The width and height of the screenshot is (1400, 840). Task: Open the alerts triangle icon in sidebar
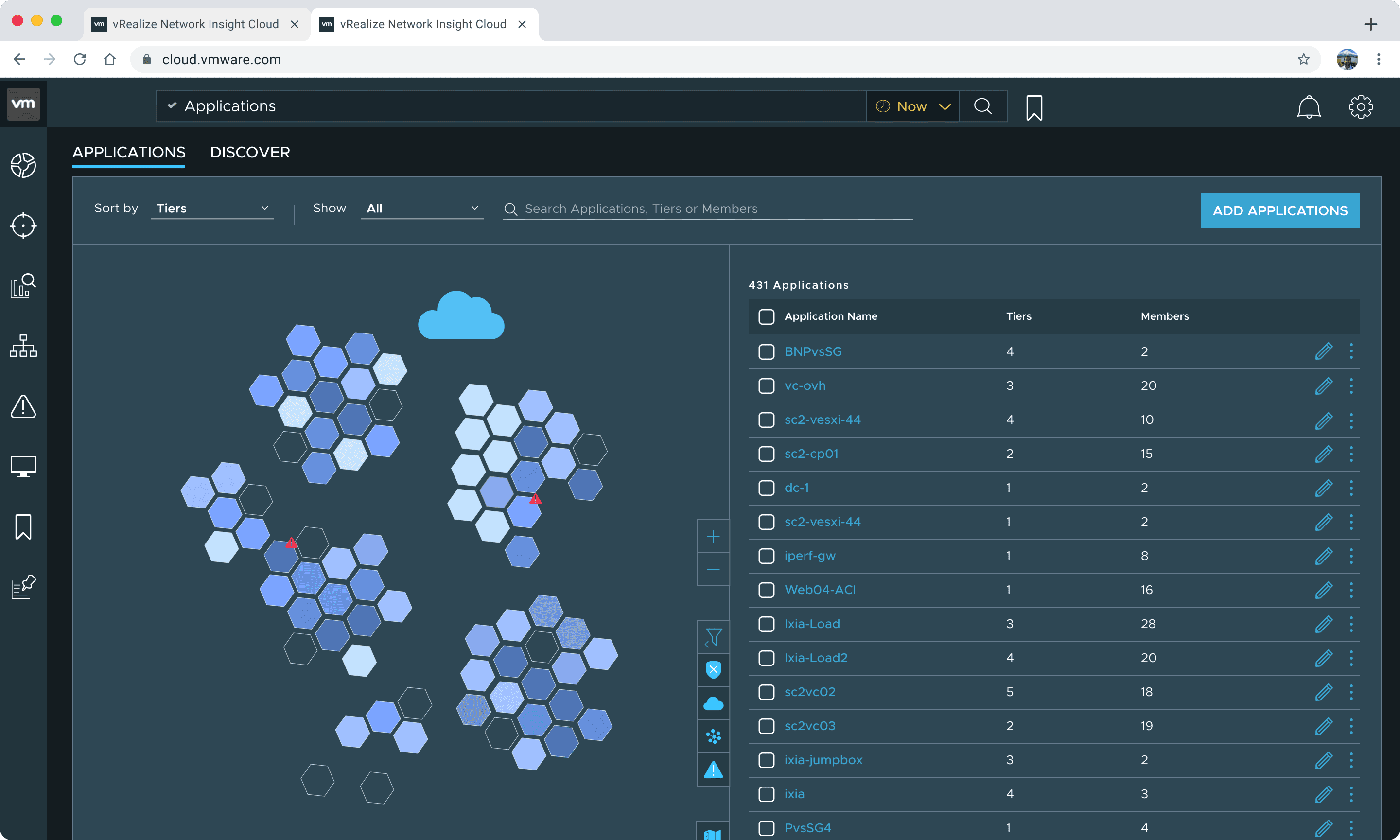(23, 406)
